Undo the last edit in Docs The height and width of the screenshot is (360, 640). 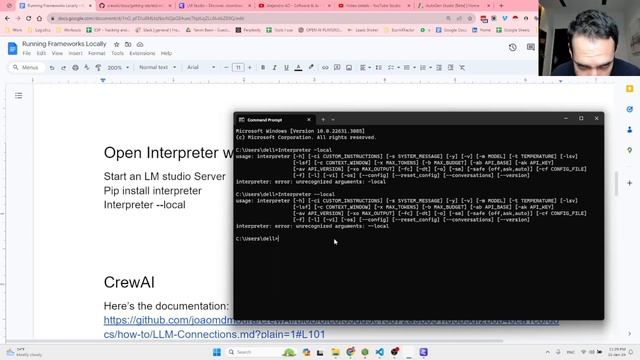pyautogui.click(x=52, y=68)
